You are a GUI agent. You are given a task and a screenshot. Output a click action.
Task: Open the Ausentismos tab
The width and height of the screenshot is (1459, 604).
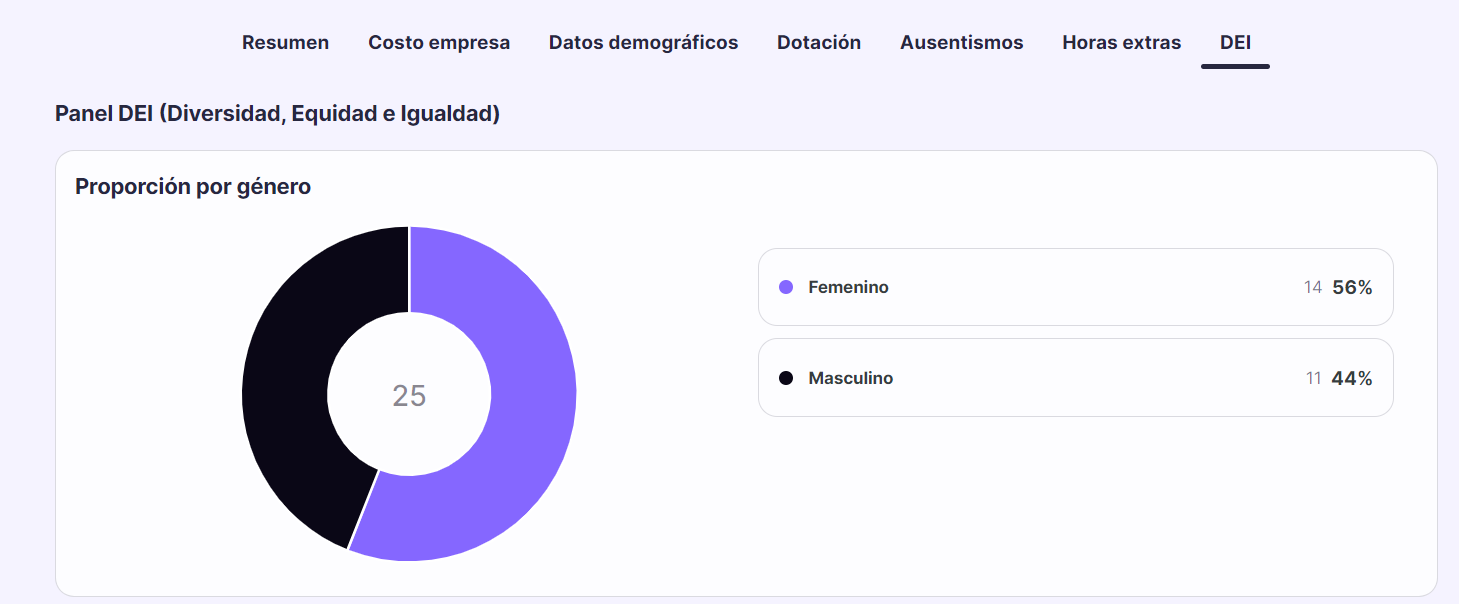click(x=961, y=43)
